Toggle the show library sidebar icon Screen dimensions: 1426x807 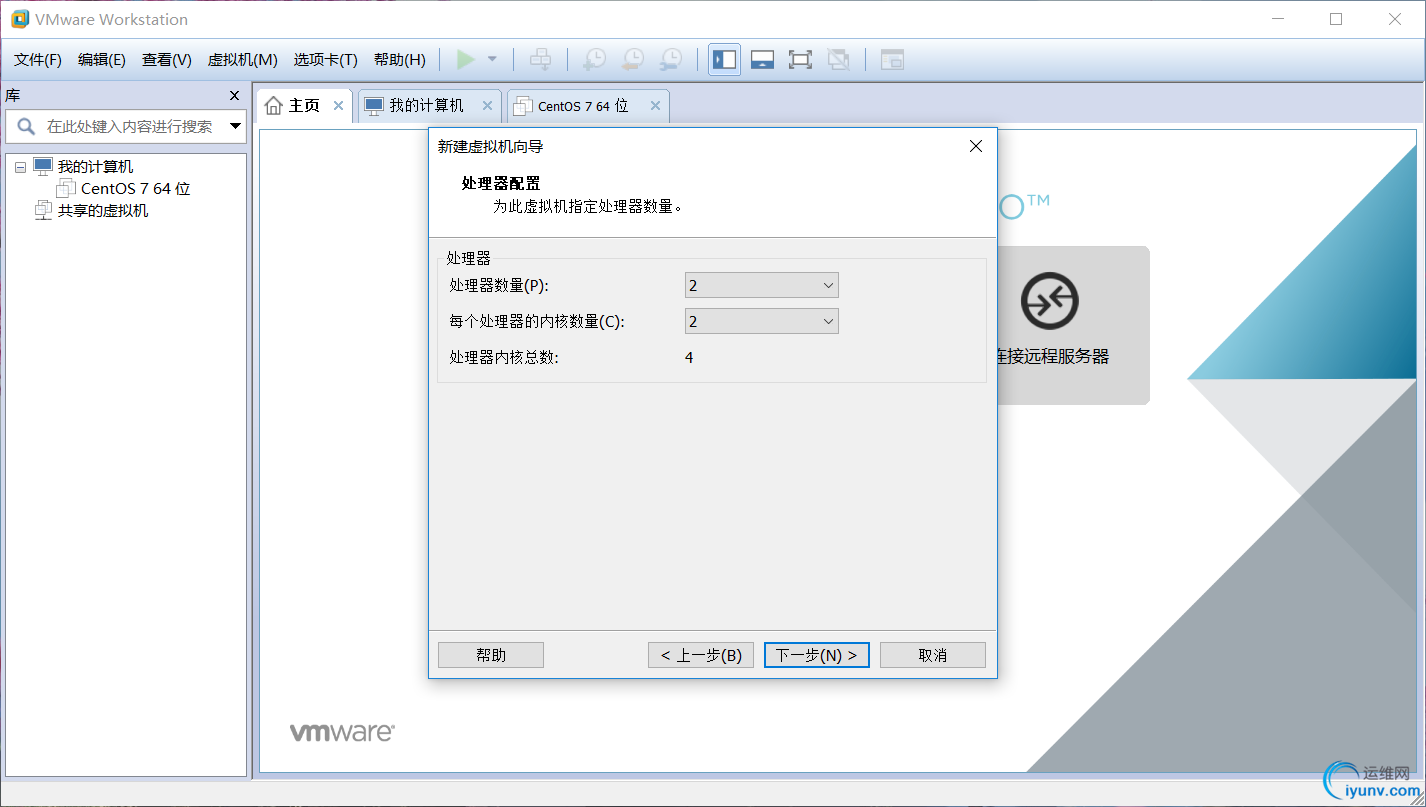(724, 60)
